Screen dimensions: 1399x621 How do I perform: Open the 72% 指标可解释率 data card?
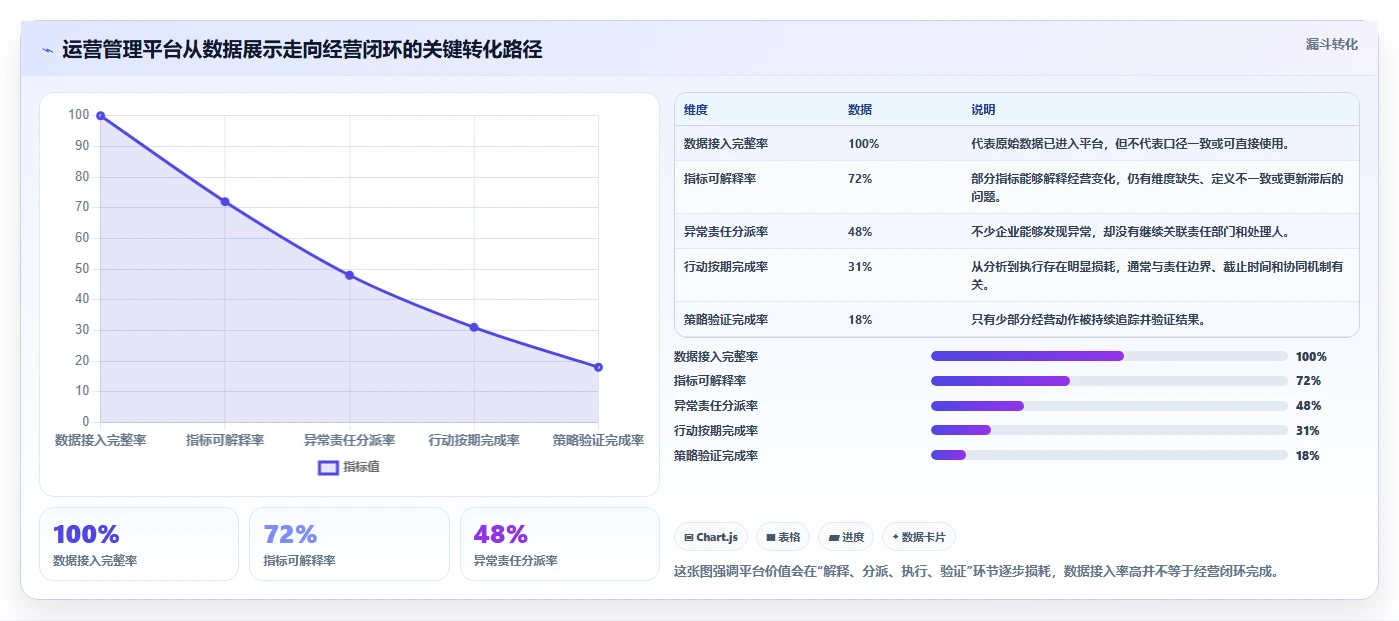349,544
